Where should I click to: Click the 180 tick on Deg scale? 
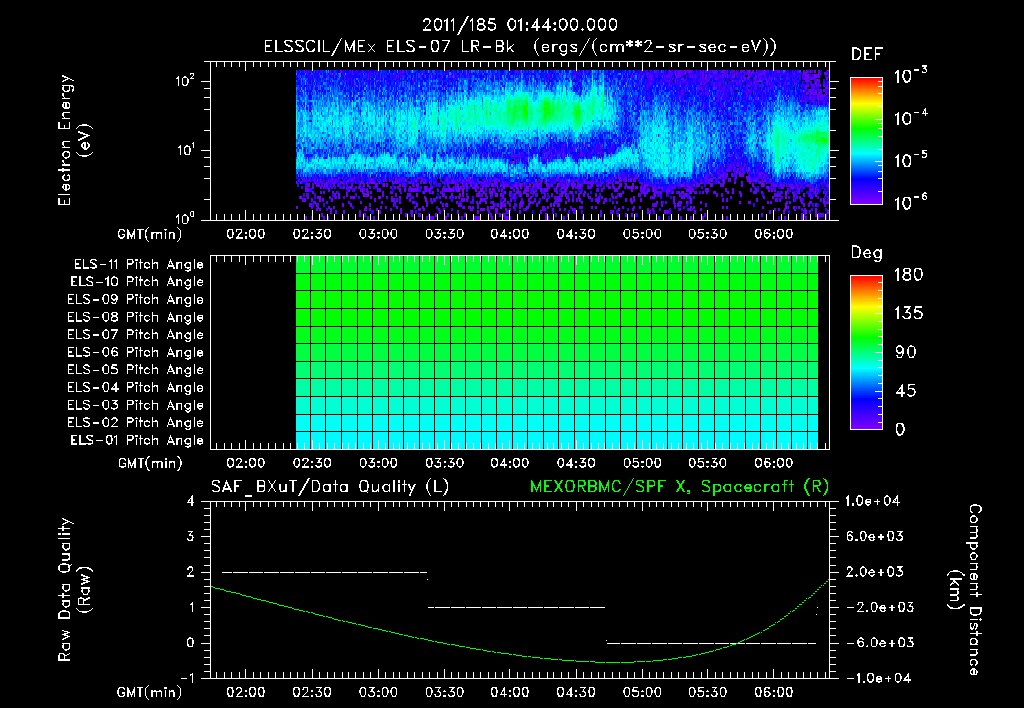point(908,274)
